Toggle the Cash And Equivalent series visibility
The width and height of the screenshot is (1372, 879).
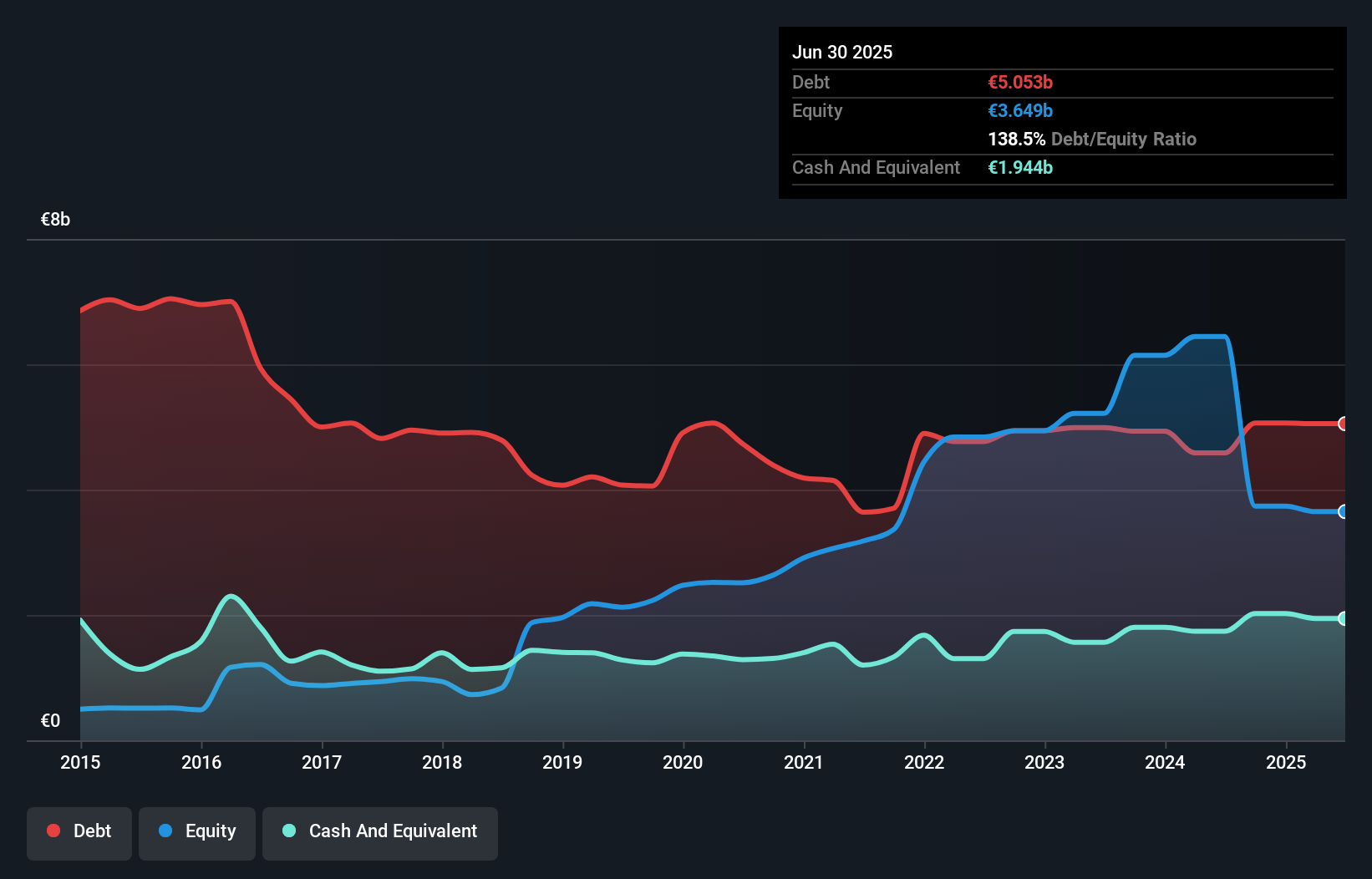[380, 832]
